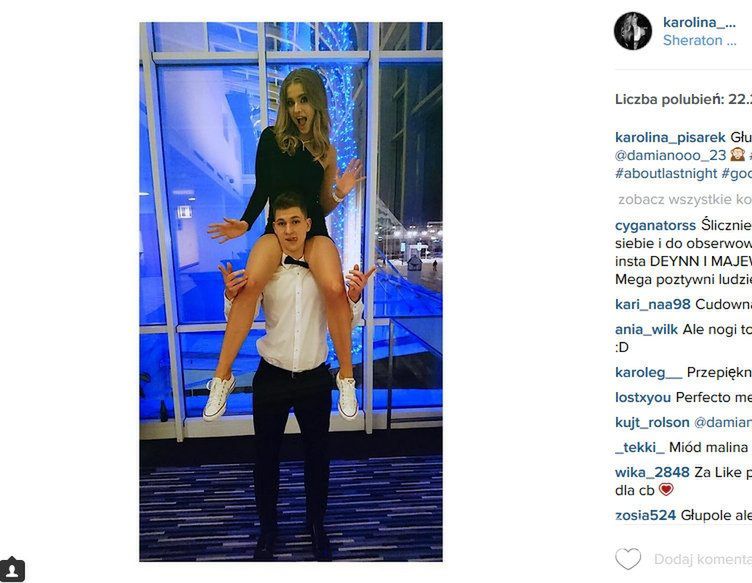752x583 pixels.
Task: Open karolina_pisarek caption username
Action: pyautogui.click(x=670, y=138)
